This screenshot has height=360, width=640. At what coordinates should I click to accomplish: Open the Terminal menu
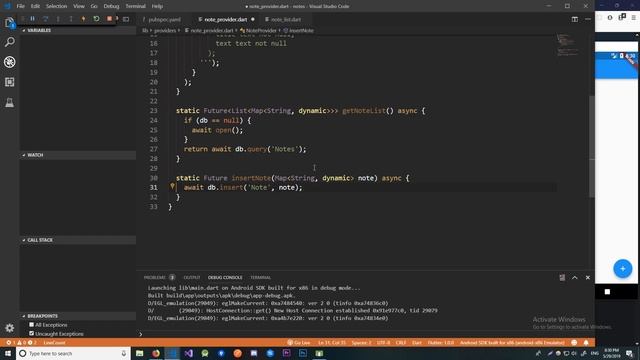click(x=136, y=6)
